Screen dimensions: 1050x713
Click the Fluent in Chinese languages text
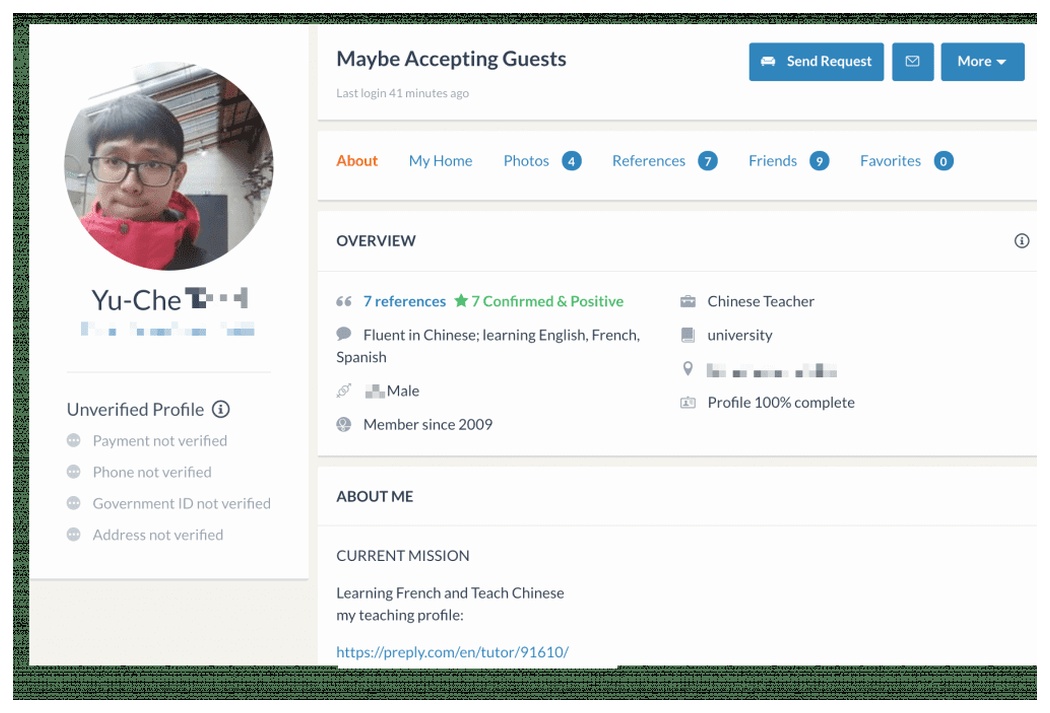tap(488, 345)
